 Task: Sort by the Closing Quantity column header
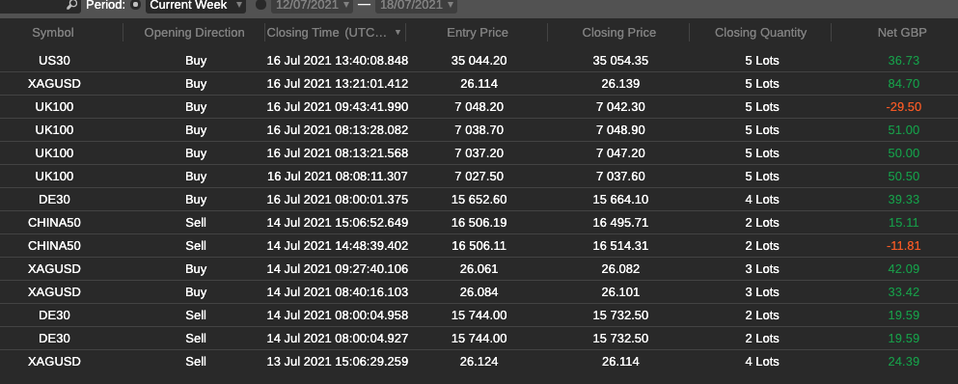pyautogui.click(x=761, y=33)
